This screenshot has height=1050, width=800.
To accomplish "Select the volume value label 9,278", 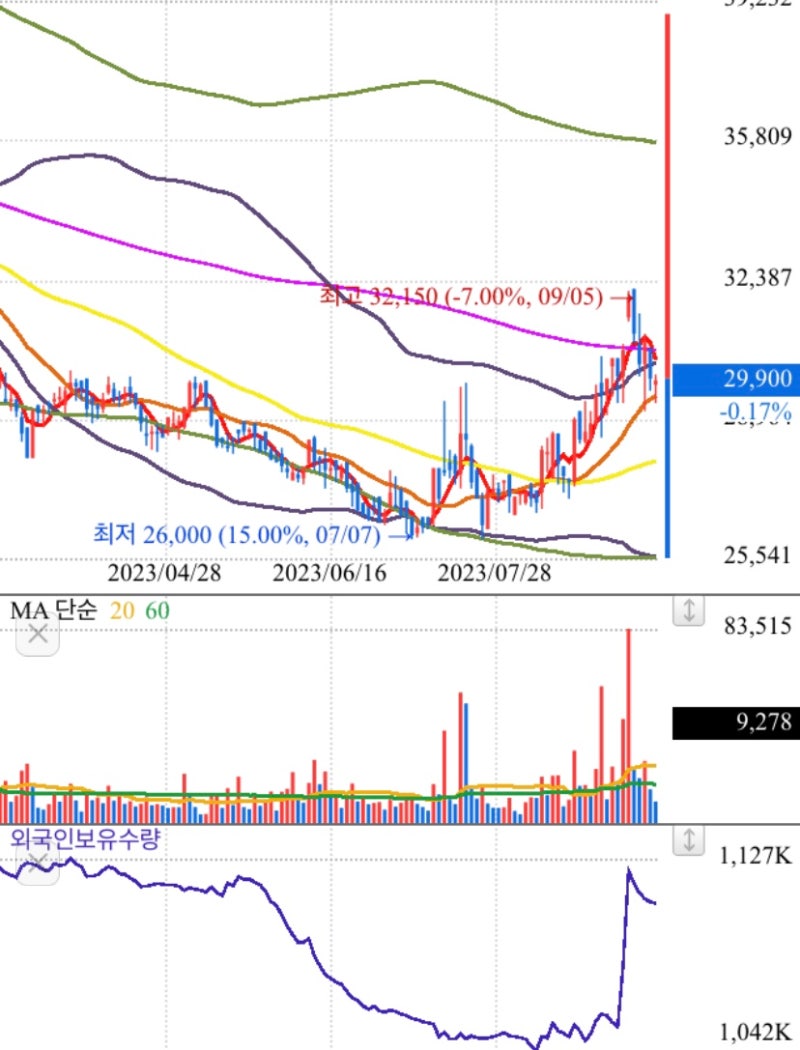I will [736, 723].
